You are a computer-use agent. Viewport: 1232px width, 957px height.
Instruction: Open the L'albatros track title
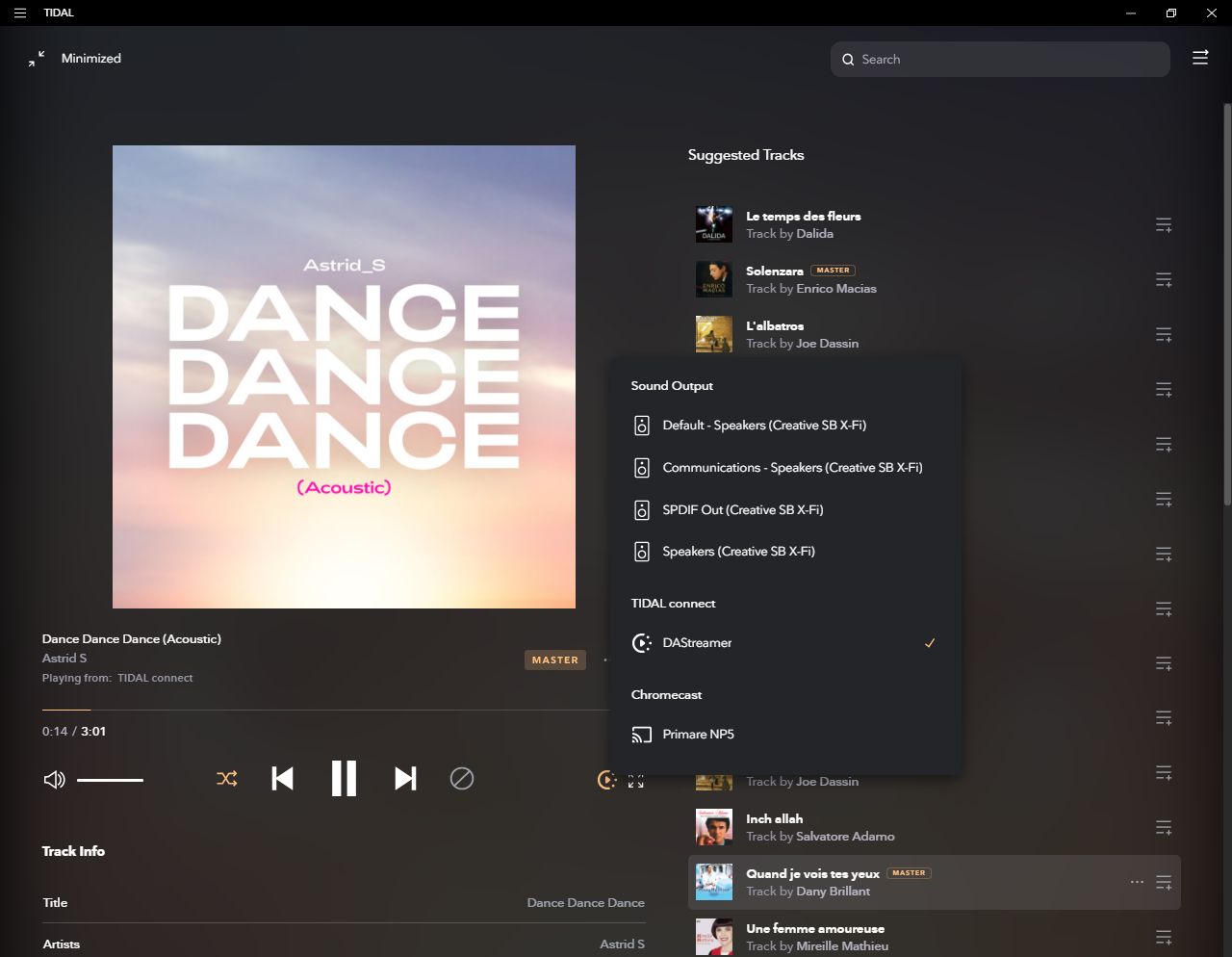(x=775, y=325)
